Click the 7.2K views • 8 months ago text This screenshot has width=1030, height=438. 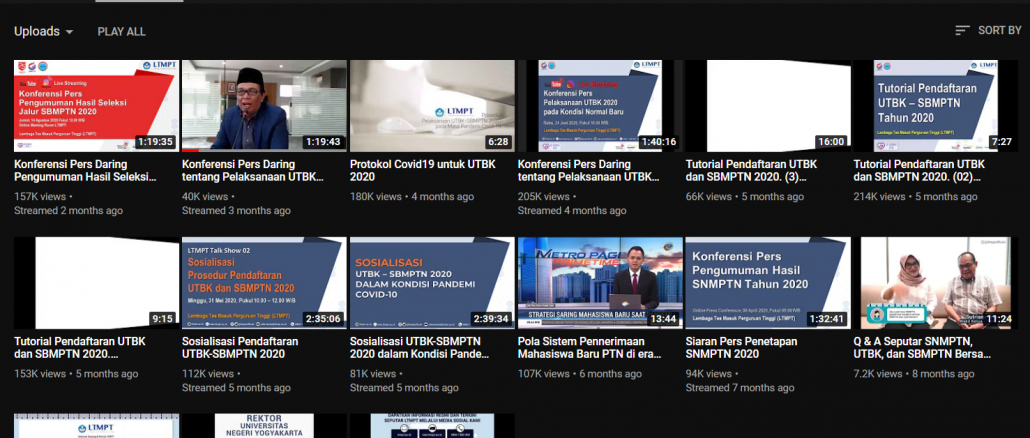tap(914, 374)
